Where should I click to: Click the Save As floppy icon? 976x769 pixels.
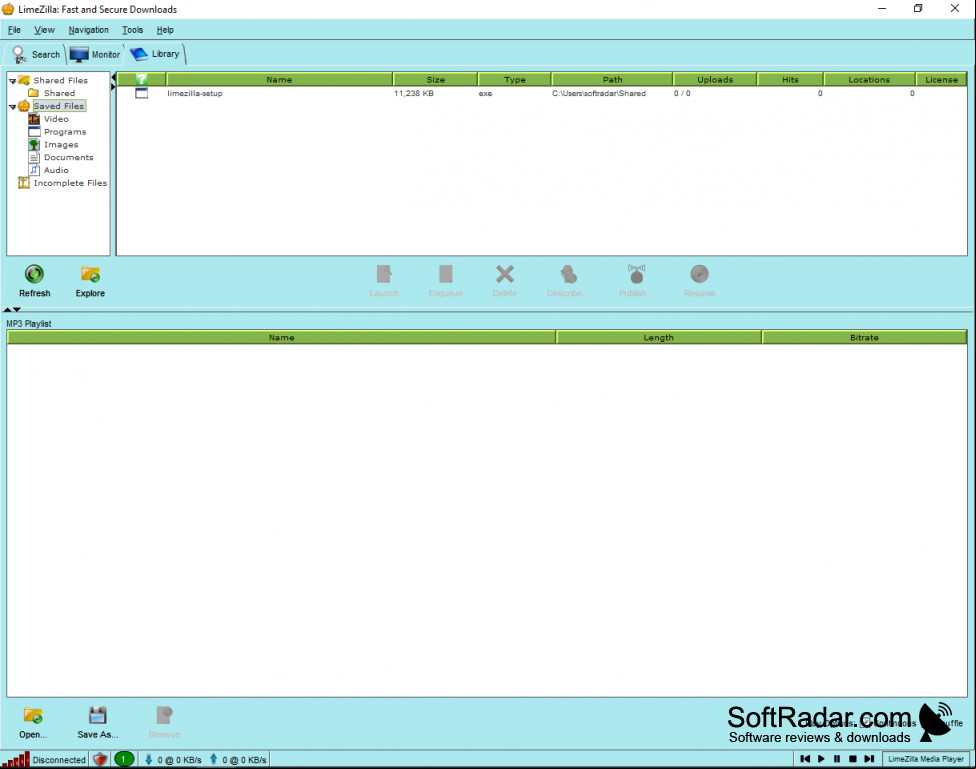point(98,715)
